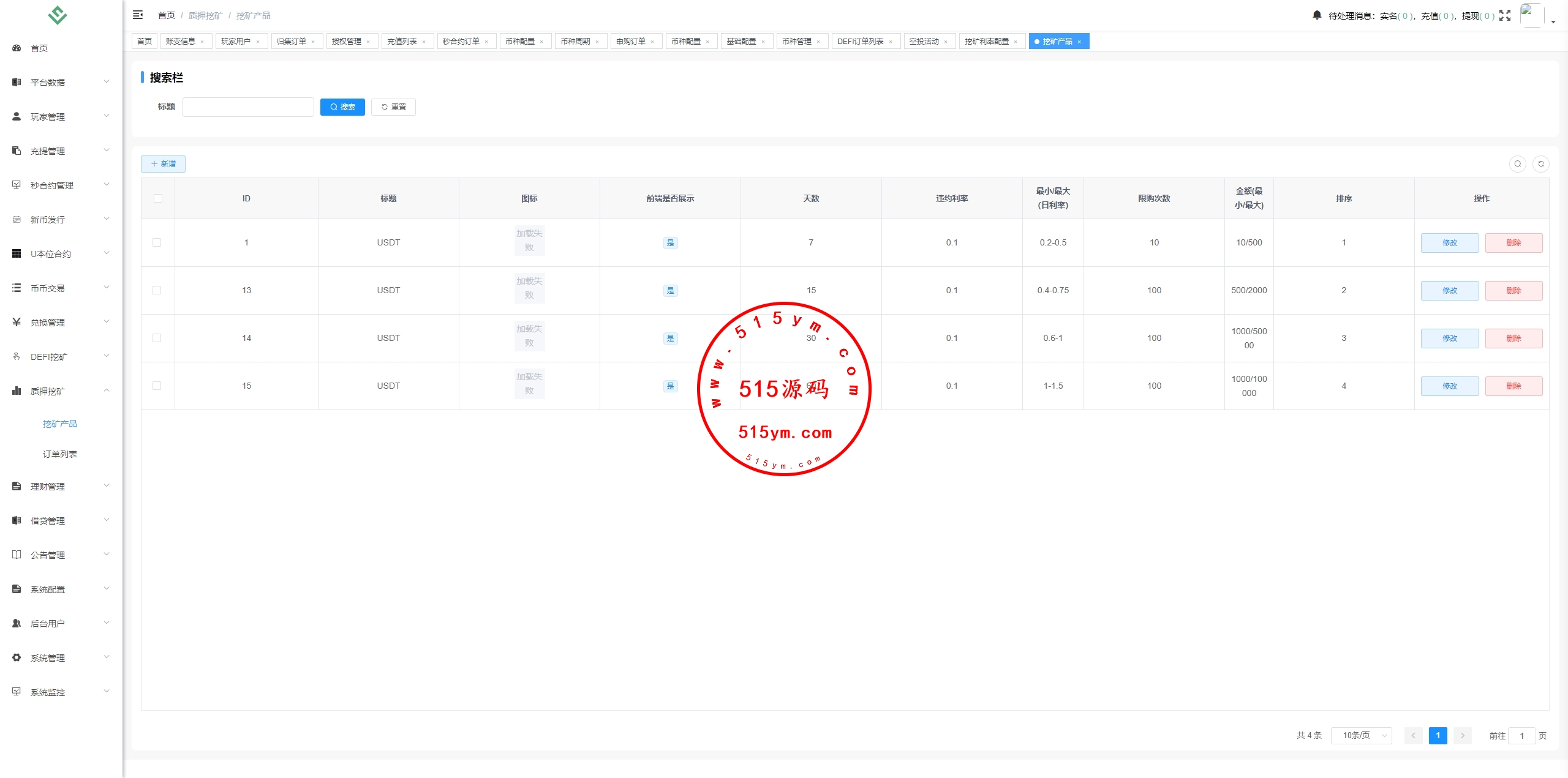The image size is (1568, 778).
Task: Click the 标题 search input field
Action: [x=248, y=107]
